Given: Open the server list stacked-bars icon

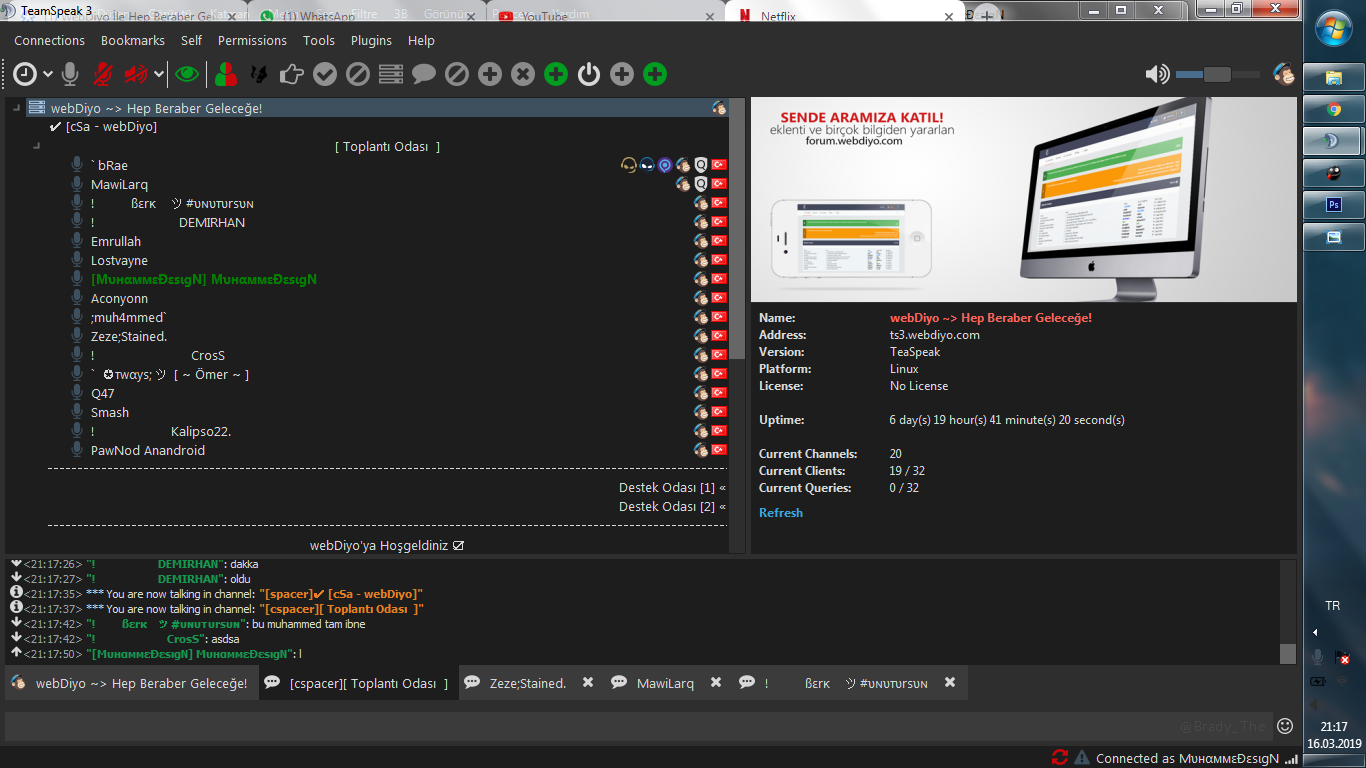Looking at the screenshot, I should coord(390,74).
